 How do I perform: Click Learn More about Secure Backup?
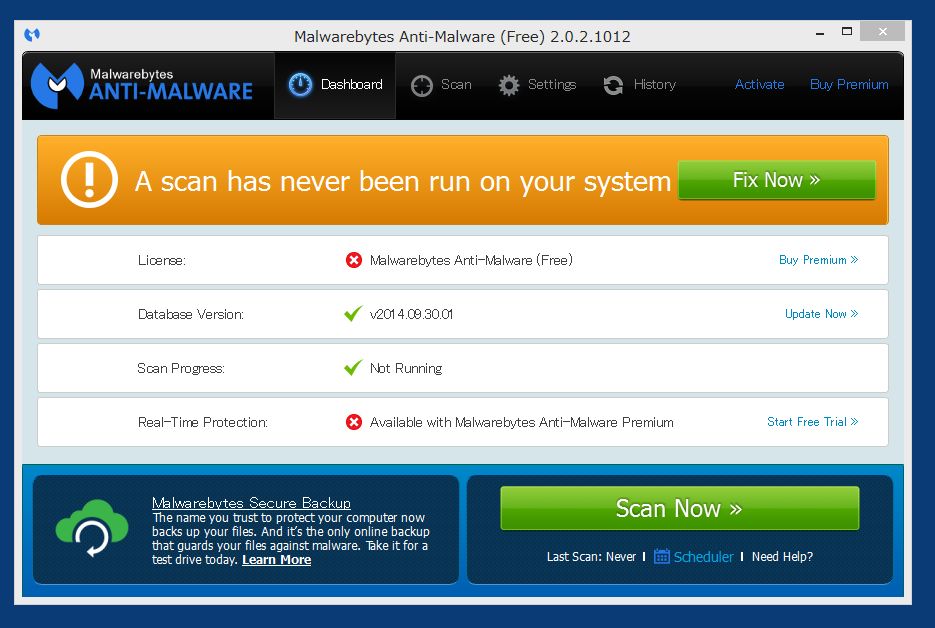[277, 559]
